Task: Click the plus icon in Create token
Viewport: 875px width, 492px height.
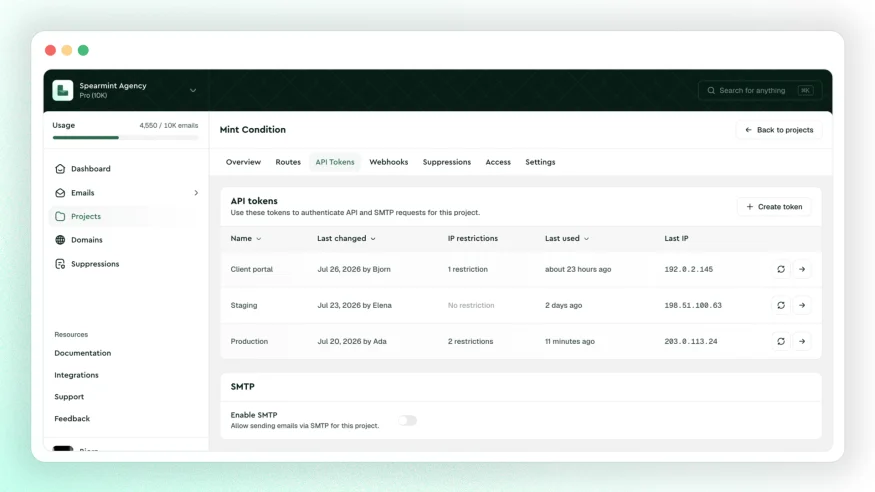Action: 749,207
